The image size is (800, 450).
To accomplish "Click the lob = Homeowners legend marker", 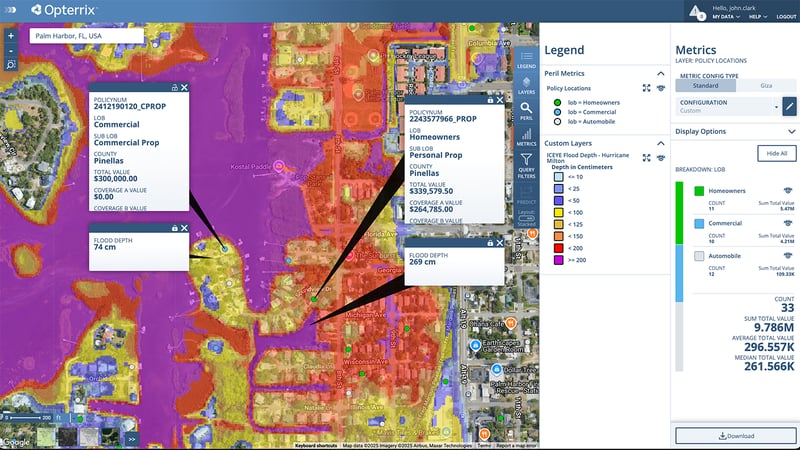I will [557, 103].
